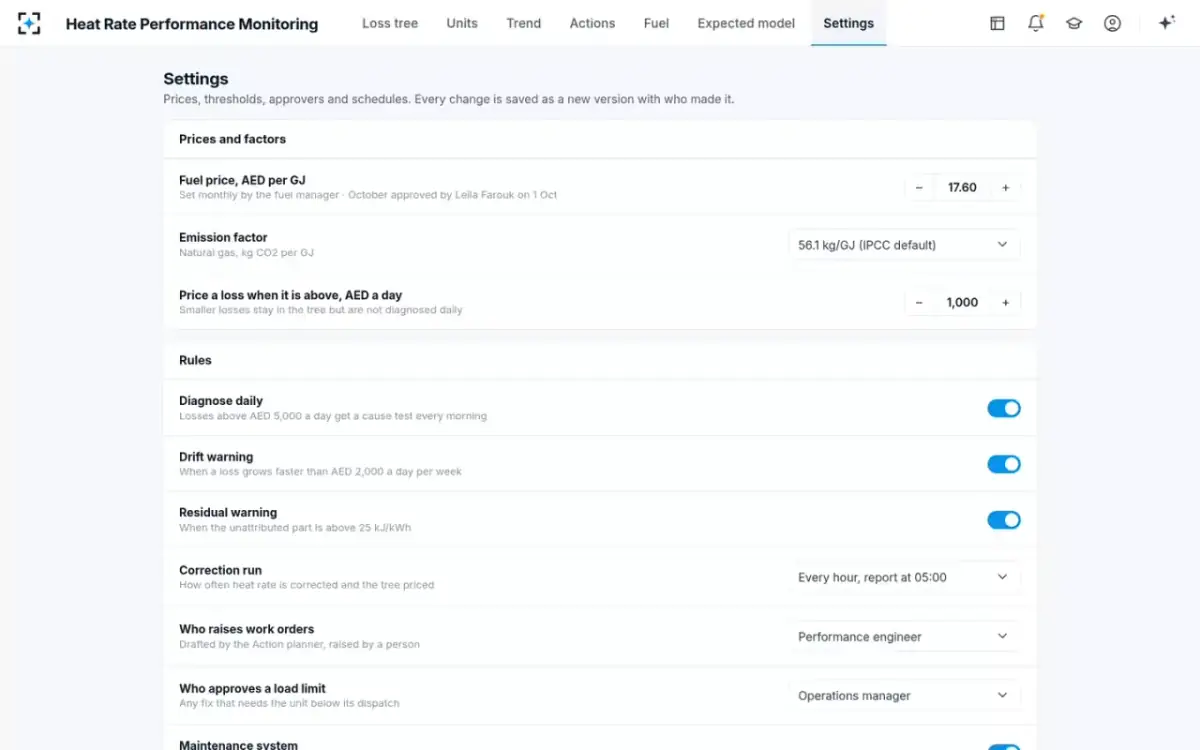
Task: Click the Correction run label
Action: [220, 571]
